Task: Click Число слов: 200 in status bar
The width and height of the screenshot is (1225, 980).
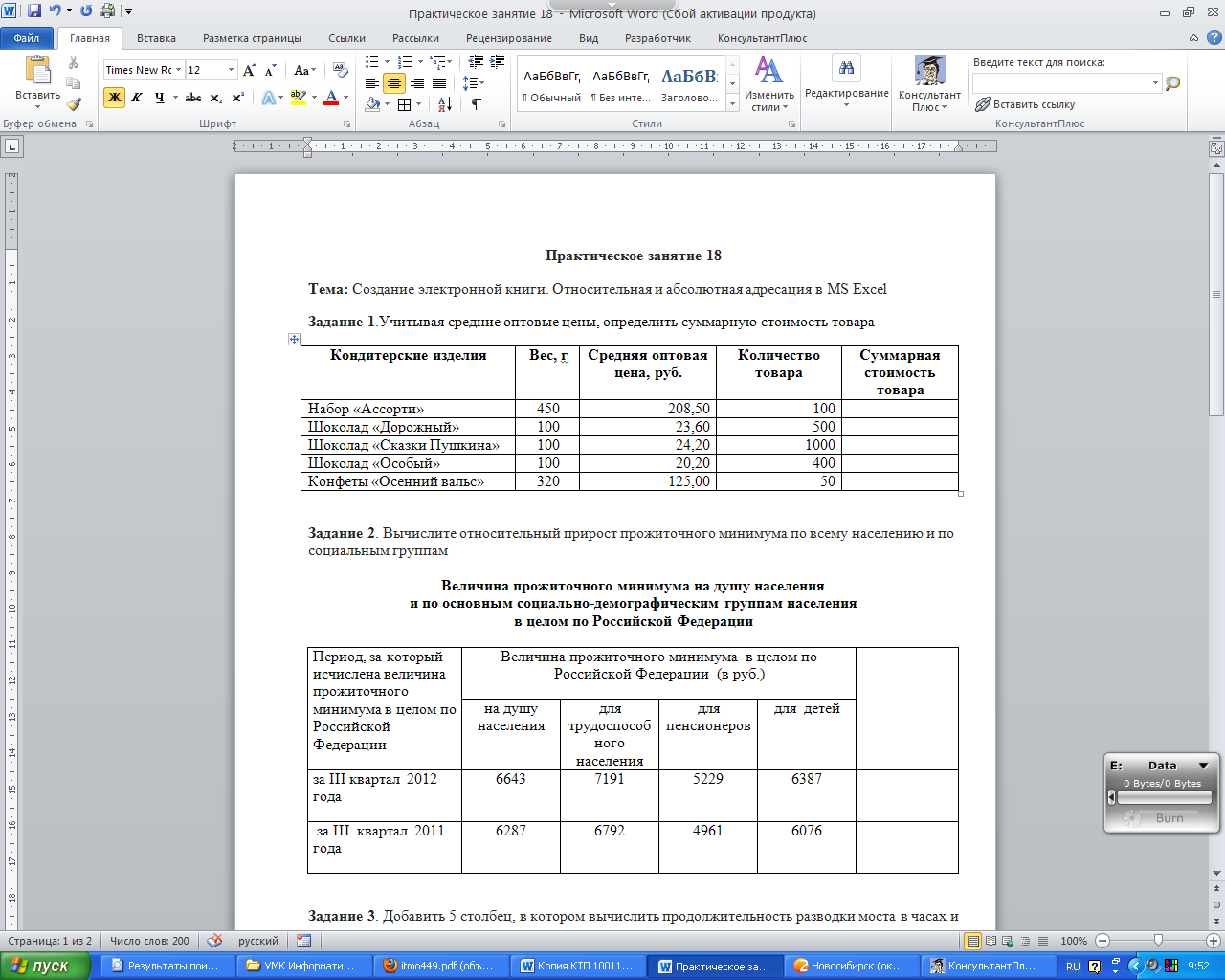Action: click(149, 941)
